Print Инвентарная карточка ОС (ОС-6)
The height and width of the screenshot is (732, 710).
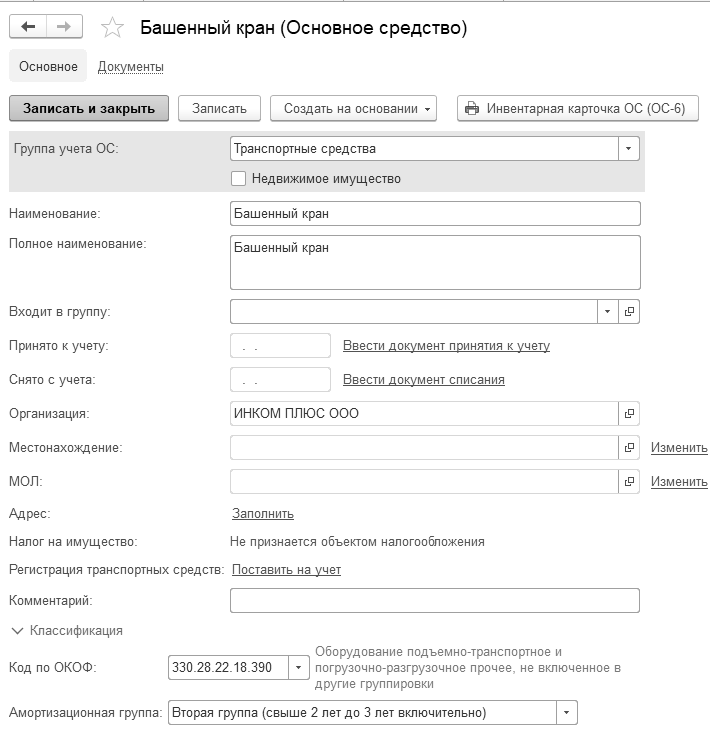[577, 108]
